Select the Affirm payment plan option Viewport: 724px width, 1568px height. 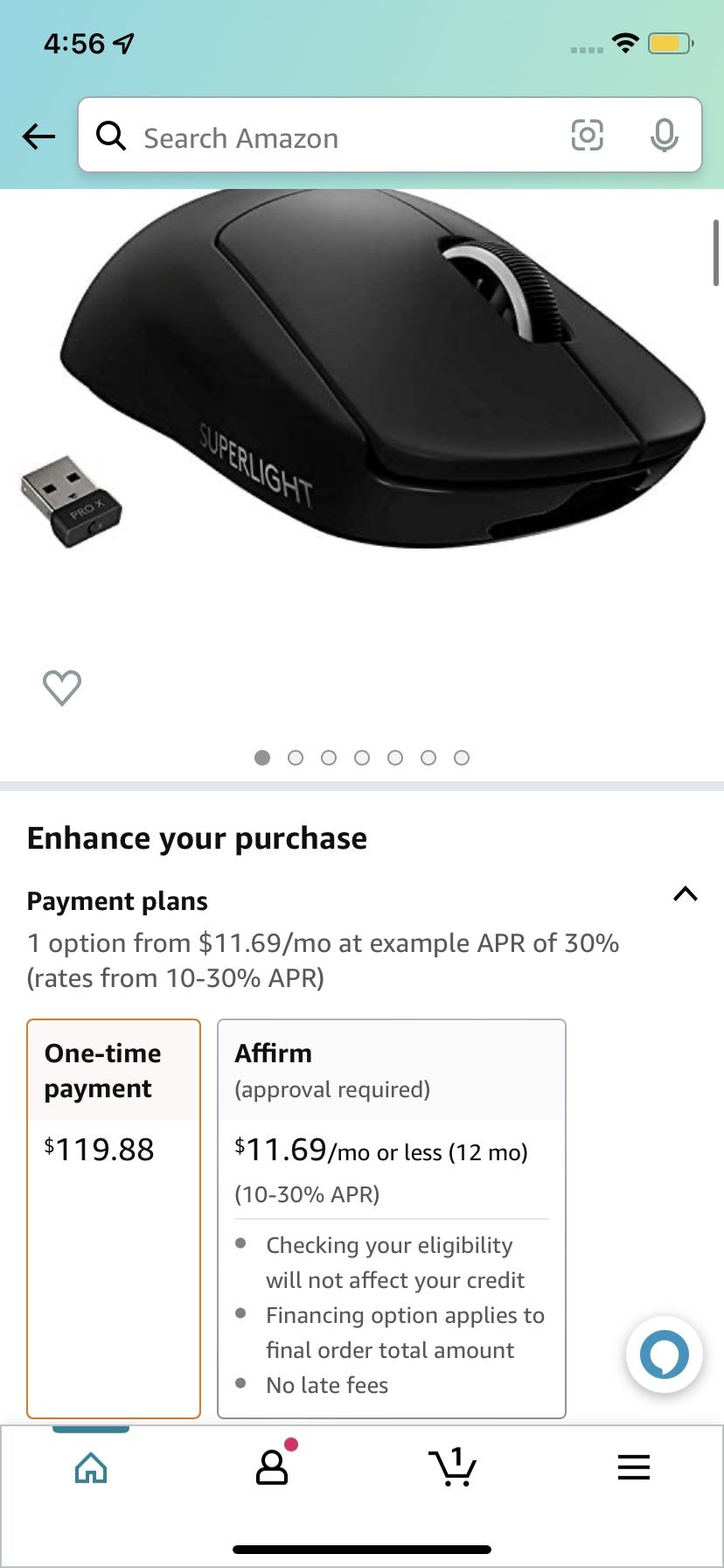(392, 1218)
